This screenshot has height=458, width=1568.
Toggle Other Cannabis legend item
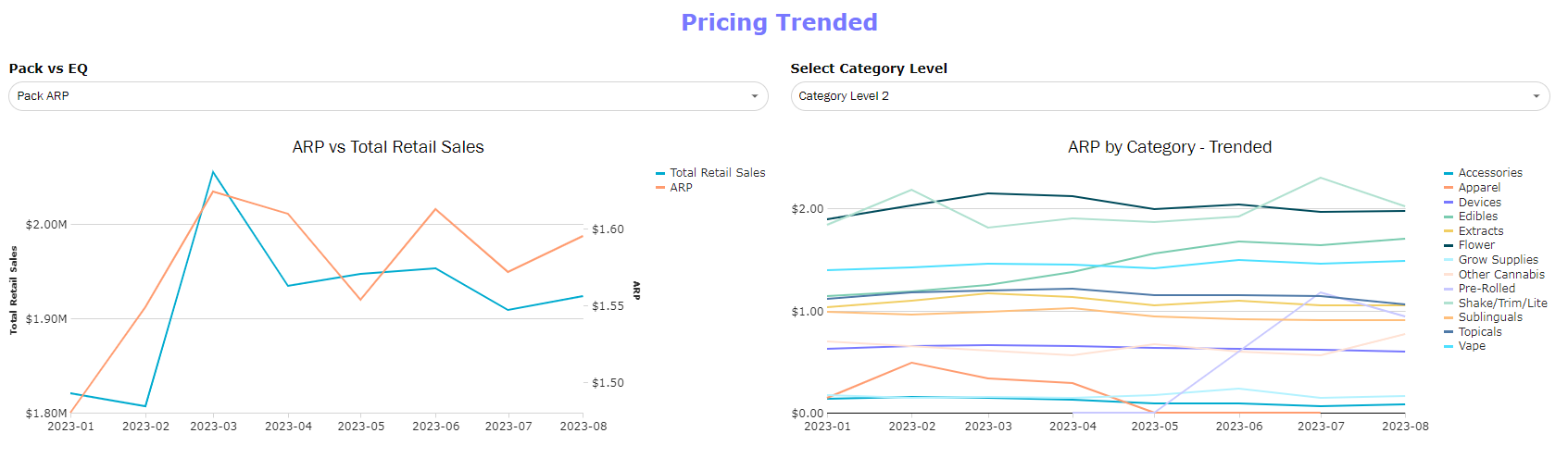[1500, 275]
